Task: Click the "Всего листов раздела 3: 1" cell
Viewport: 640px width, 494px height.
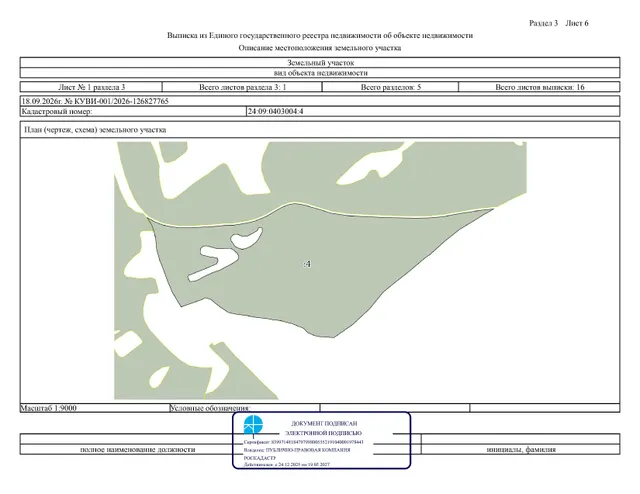Action: tap(242, 87)
